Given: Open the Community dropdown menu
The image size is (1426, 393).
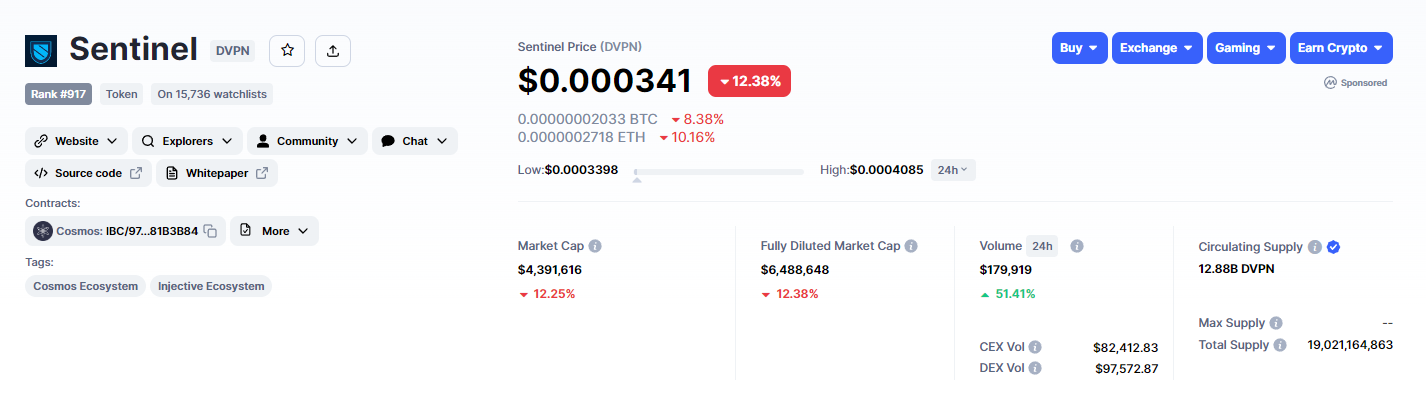Looking at the screenshot, I should (307, 141).
